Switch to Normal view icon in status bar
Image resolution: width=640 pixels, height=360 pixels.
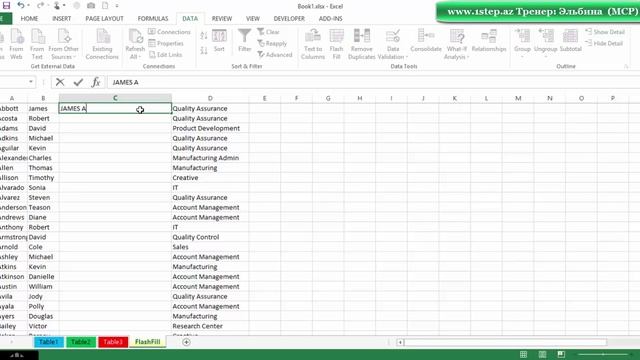coord(523,354)
